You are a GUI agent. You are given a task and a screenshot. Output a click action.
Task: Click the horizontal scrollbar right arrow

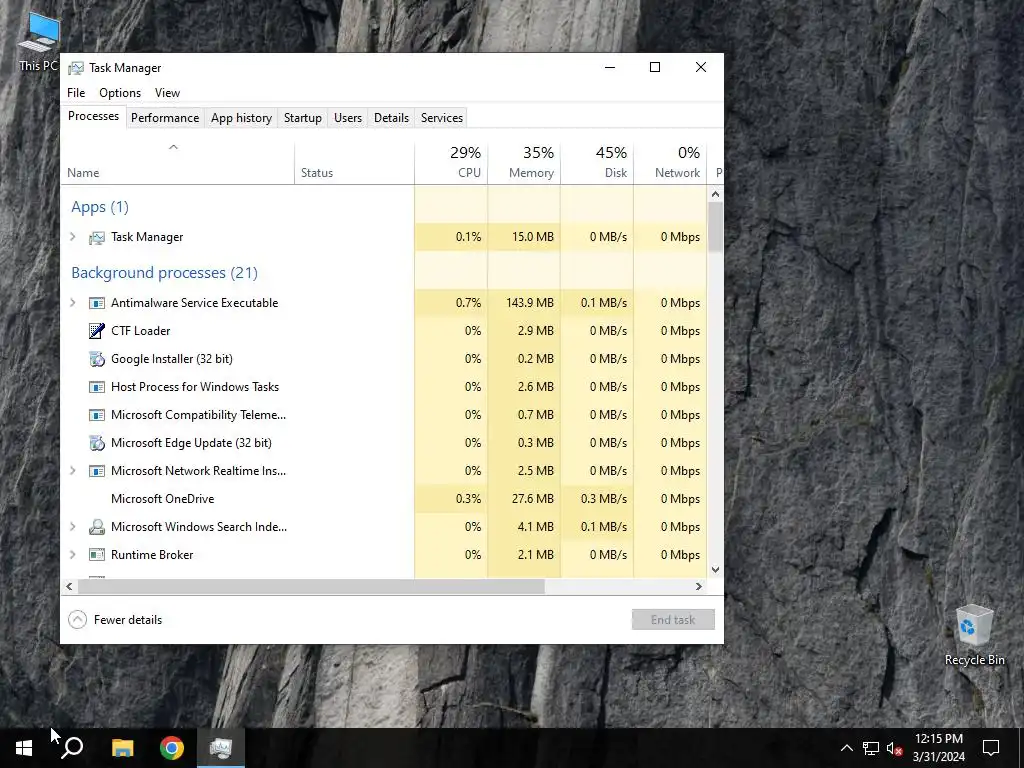[x=699, y=586]
